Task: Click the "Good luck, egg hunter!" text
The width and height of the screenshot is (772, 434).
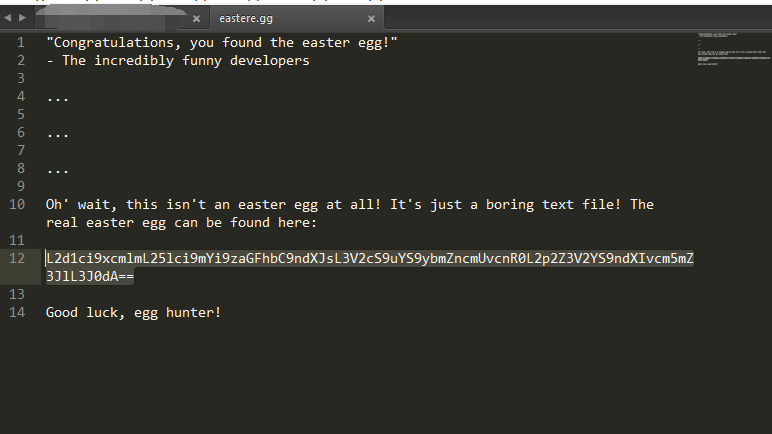Action: coord(133,313)
